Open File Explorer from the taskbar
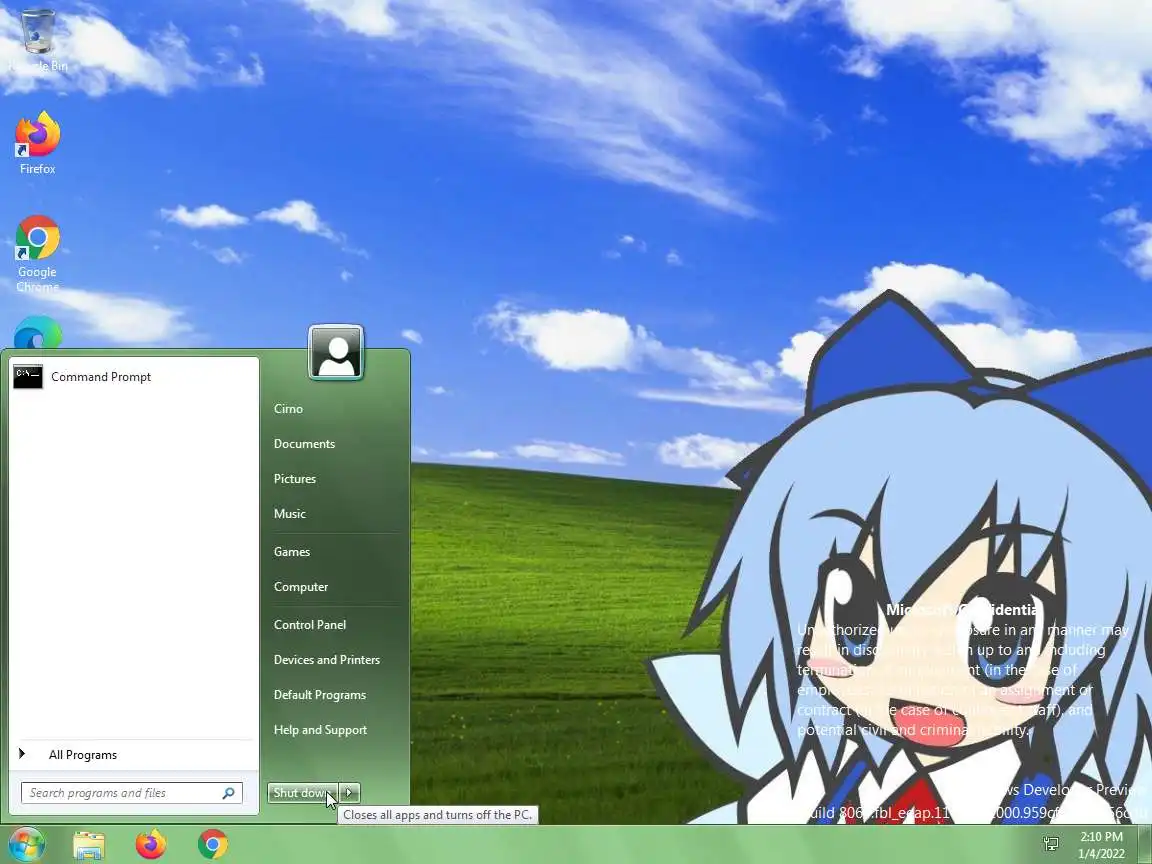 tap(89, 845)
